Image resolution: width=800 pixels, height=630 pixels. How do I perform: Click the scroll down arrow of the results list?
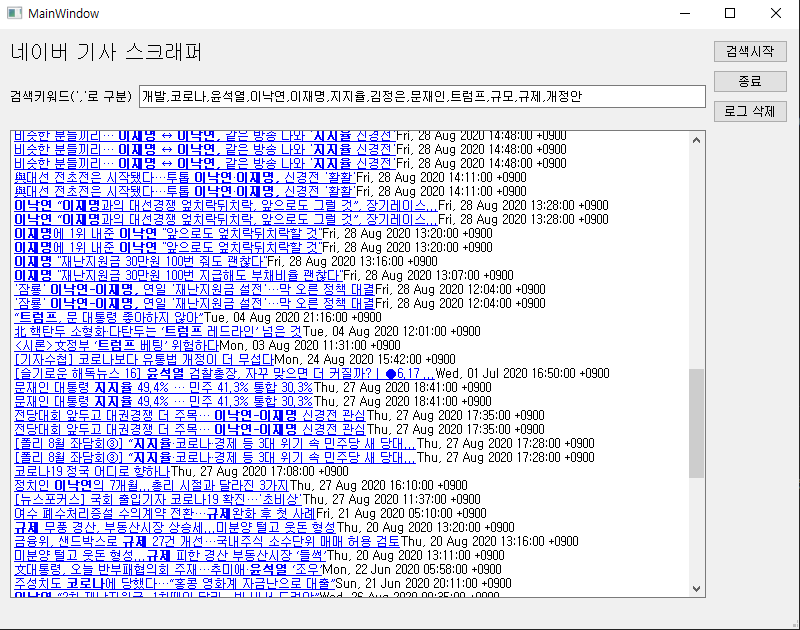pos(696,589)
